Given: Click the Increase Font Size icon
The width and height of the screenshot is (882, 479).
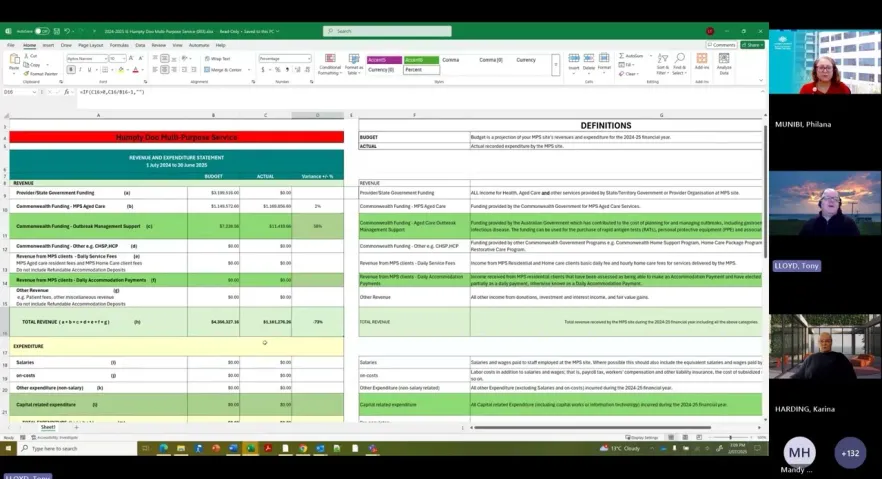Looking at the screenshot, I should coord(131,58).
